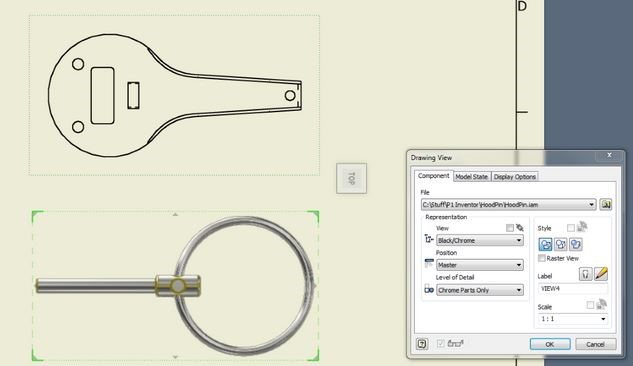Click the view representation icon beside Black/Chrome
The image size is (633, 366).
429,239
